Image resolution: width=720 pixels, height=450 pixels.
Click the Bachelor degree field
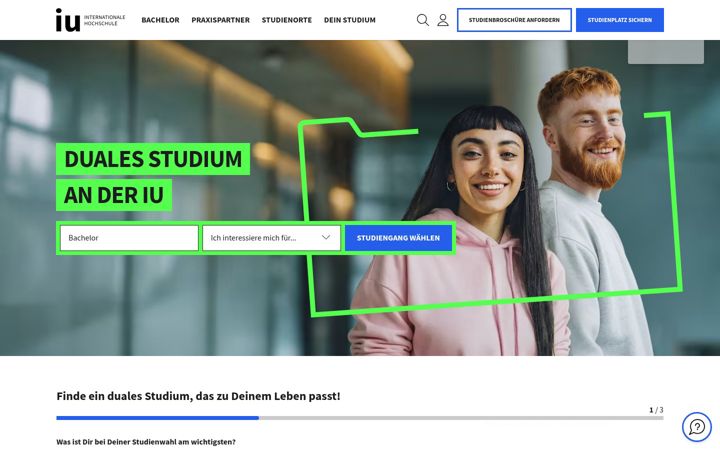129,238
